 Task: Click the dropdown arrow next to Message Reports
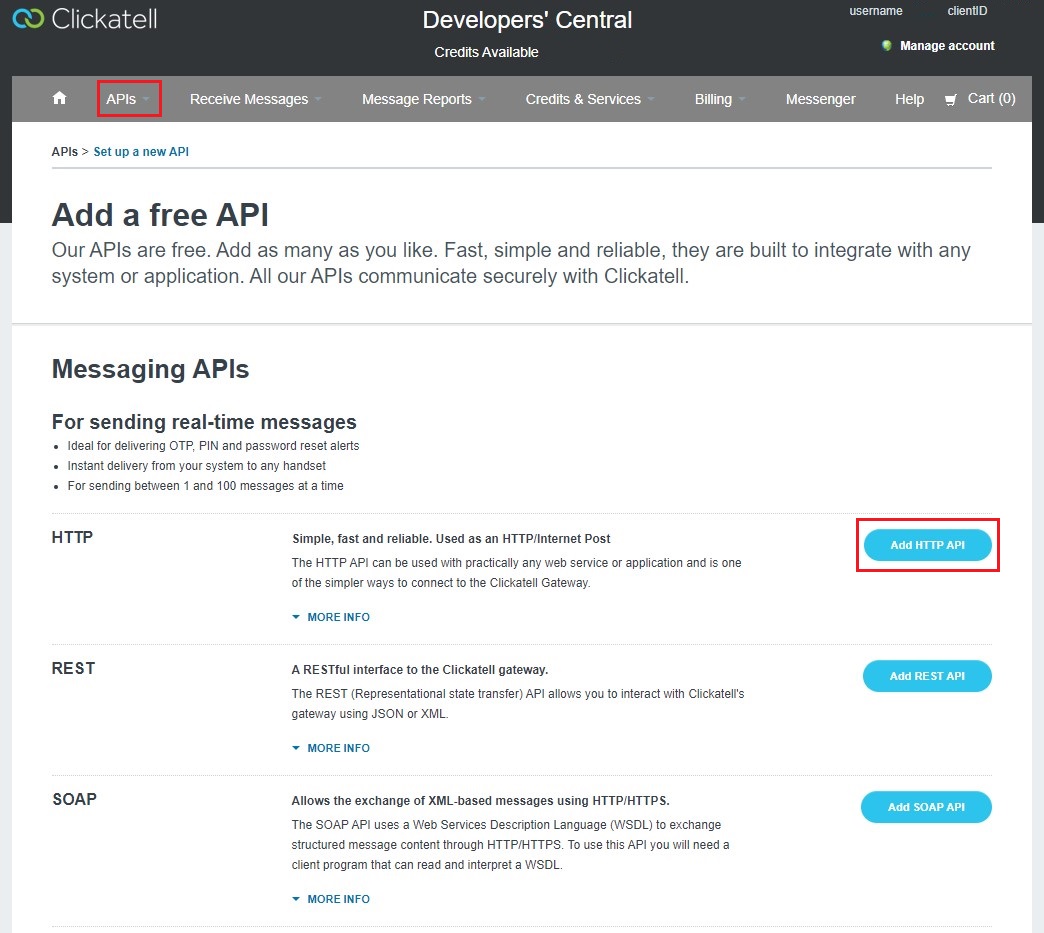[x=481, y=100]
